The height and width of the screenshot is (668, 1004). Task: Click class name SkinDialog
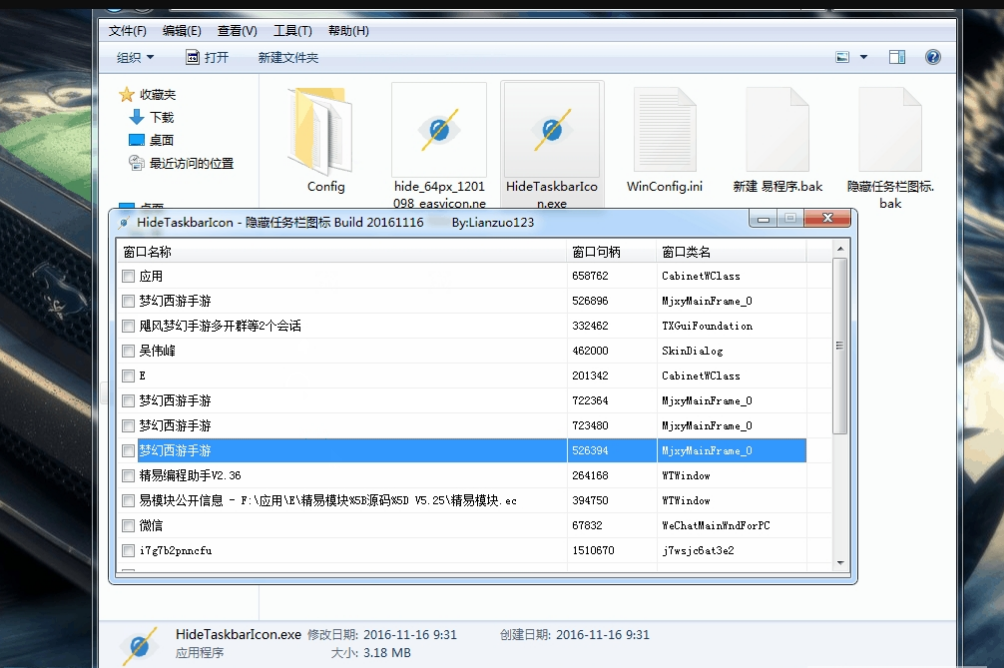[692, 351]
